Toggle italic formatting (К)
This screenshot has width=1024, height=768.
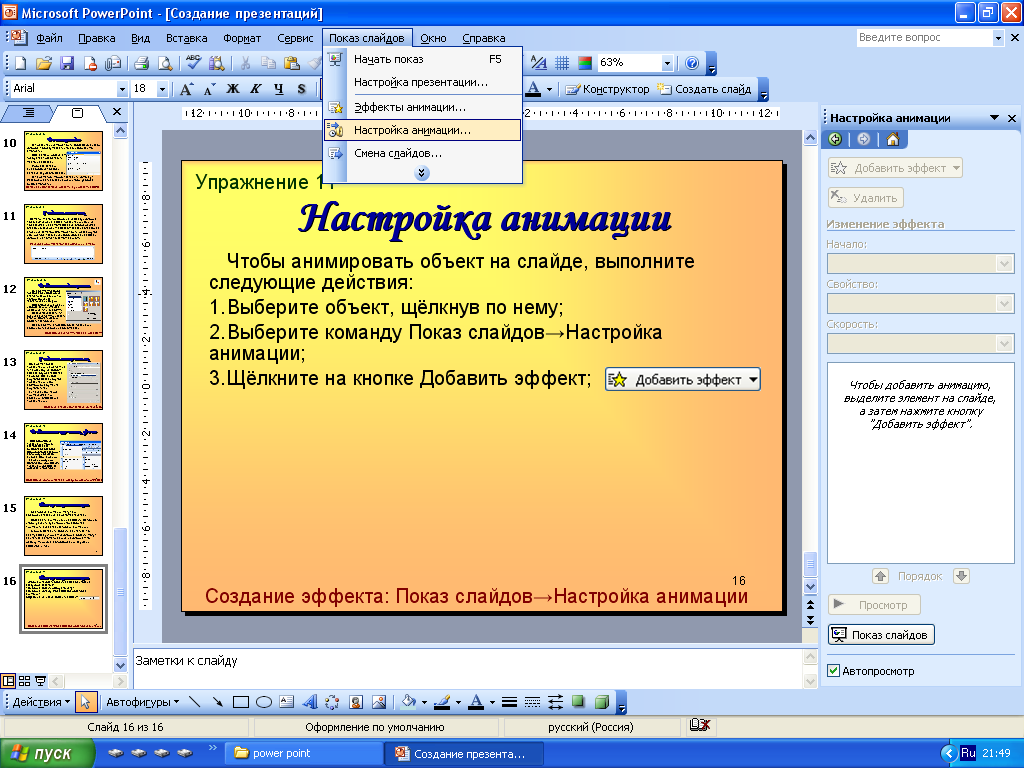[255, 89]
